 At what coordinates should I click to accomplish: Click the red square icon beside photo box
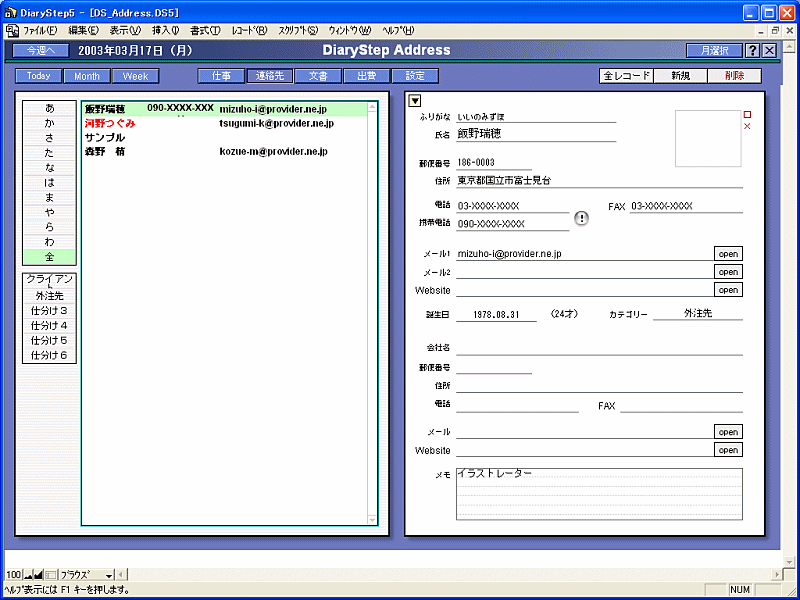tap(747, 115)
